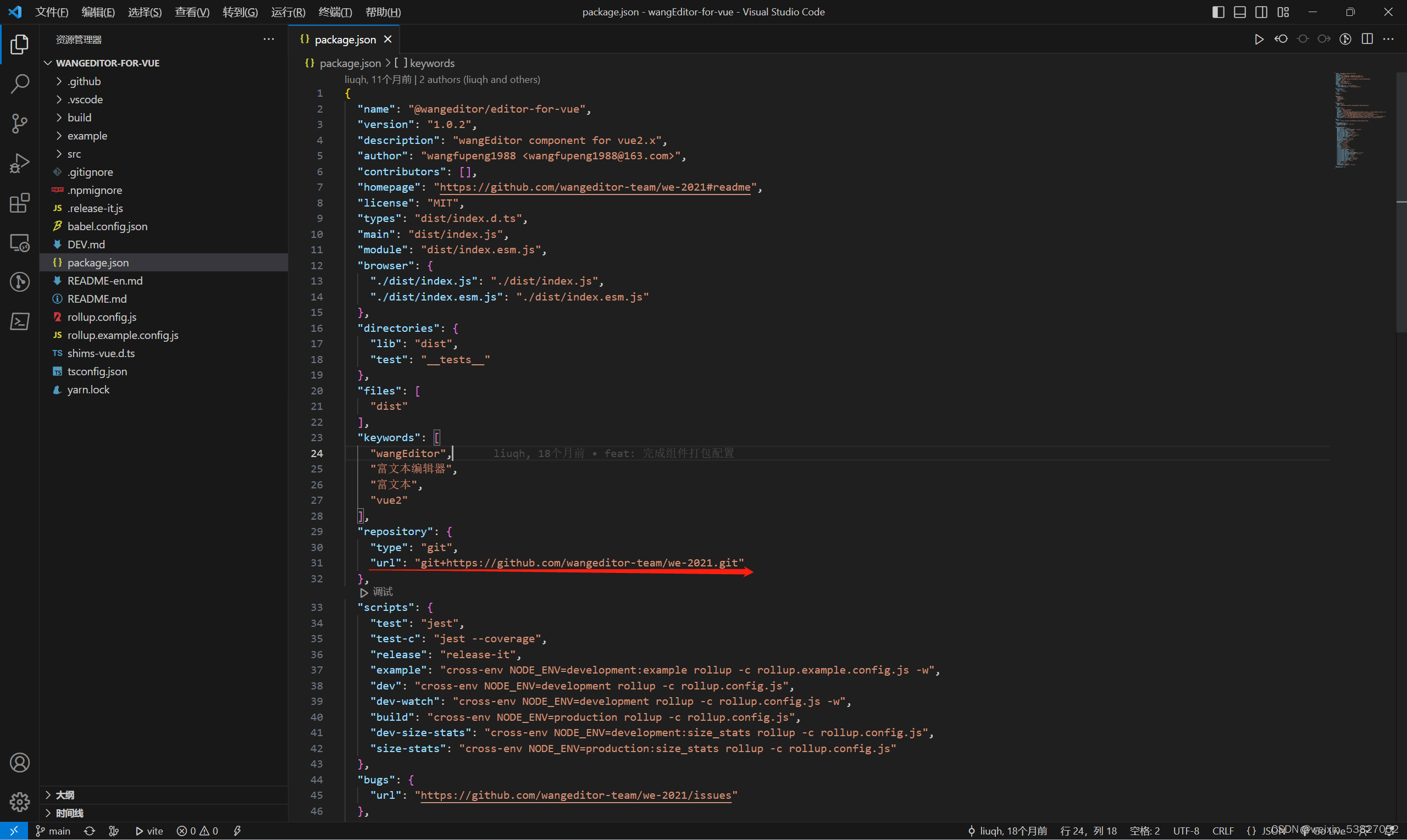Click 行 24, 列 18 cursor position
Image resolution: width=1407 pixels, height=840 pixels.
1088,830
